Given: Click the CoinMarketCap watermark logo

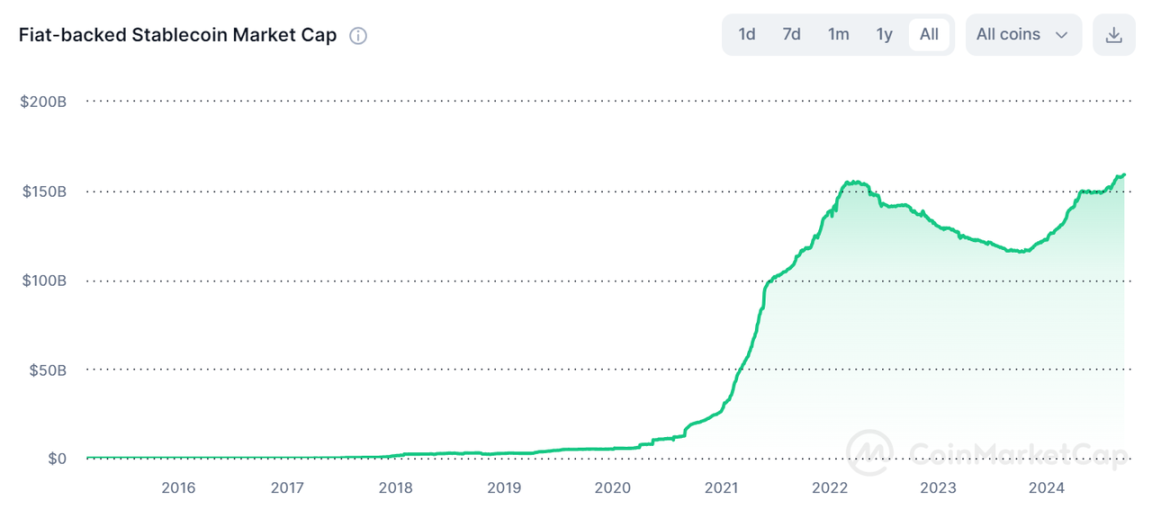Looking at the screenshot, I should 870,455.
